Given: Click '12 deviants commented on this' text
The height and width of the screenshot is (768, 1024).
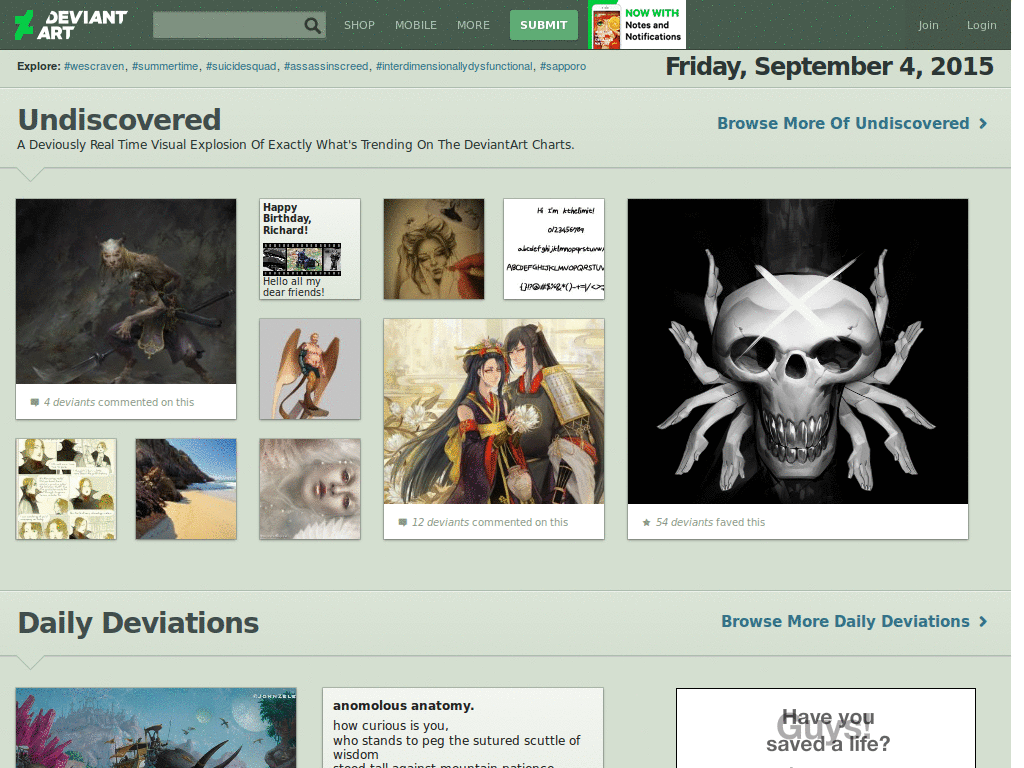Looking at the screenshot, I should pyautogui.click(x=490, y=522).
